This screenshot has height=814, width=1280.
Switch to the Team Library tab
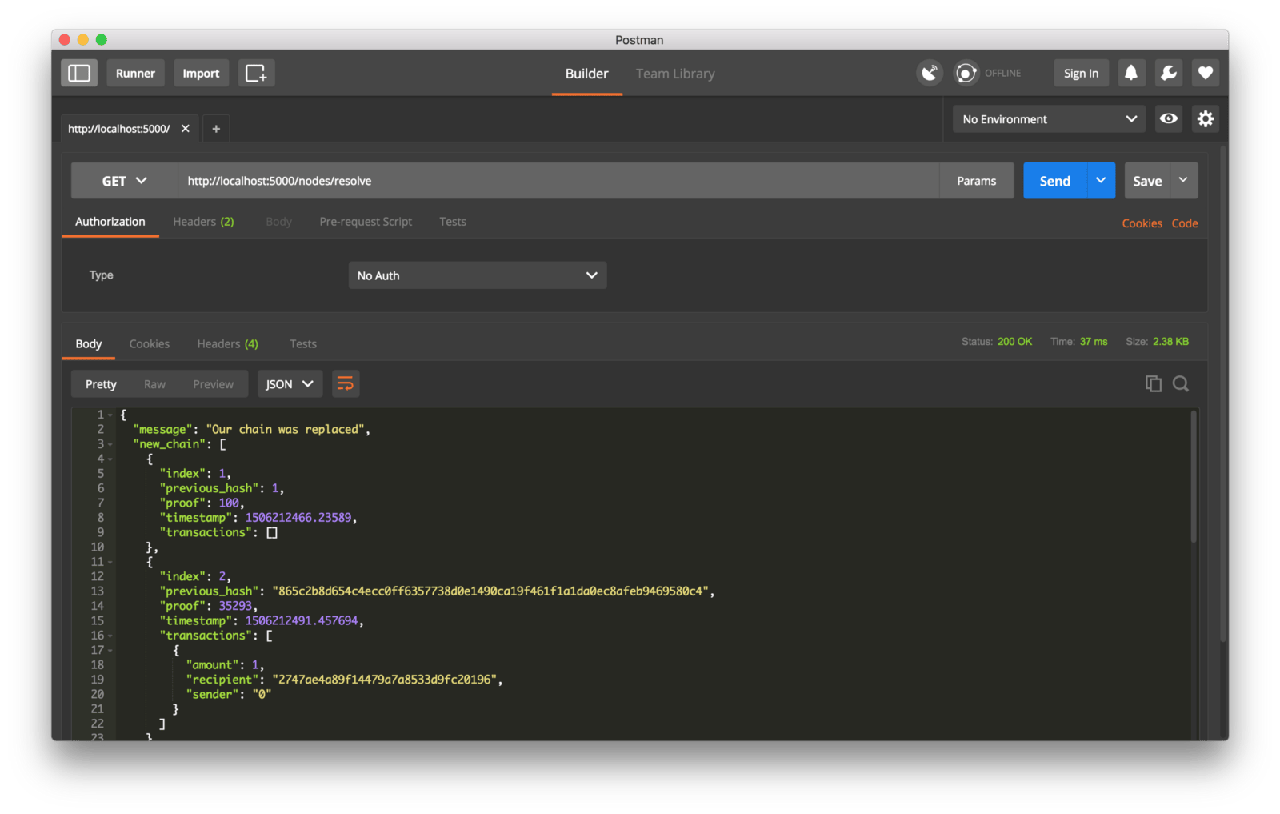point(675,73)
